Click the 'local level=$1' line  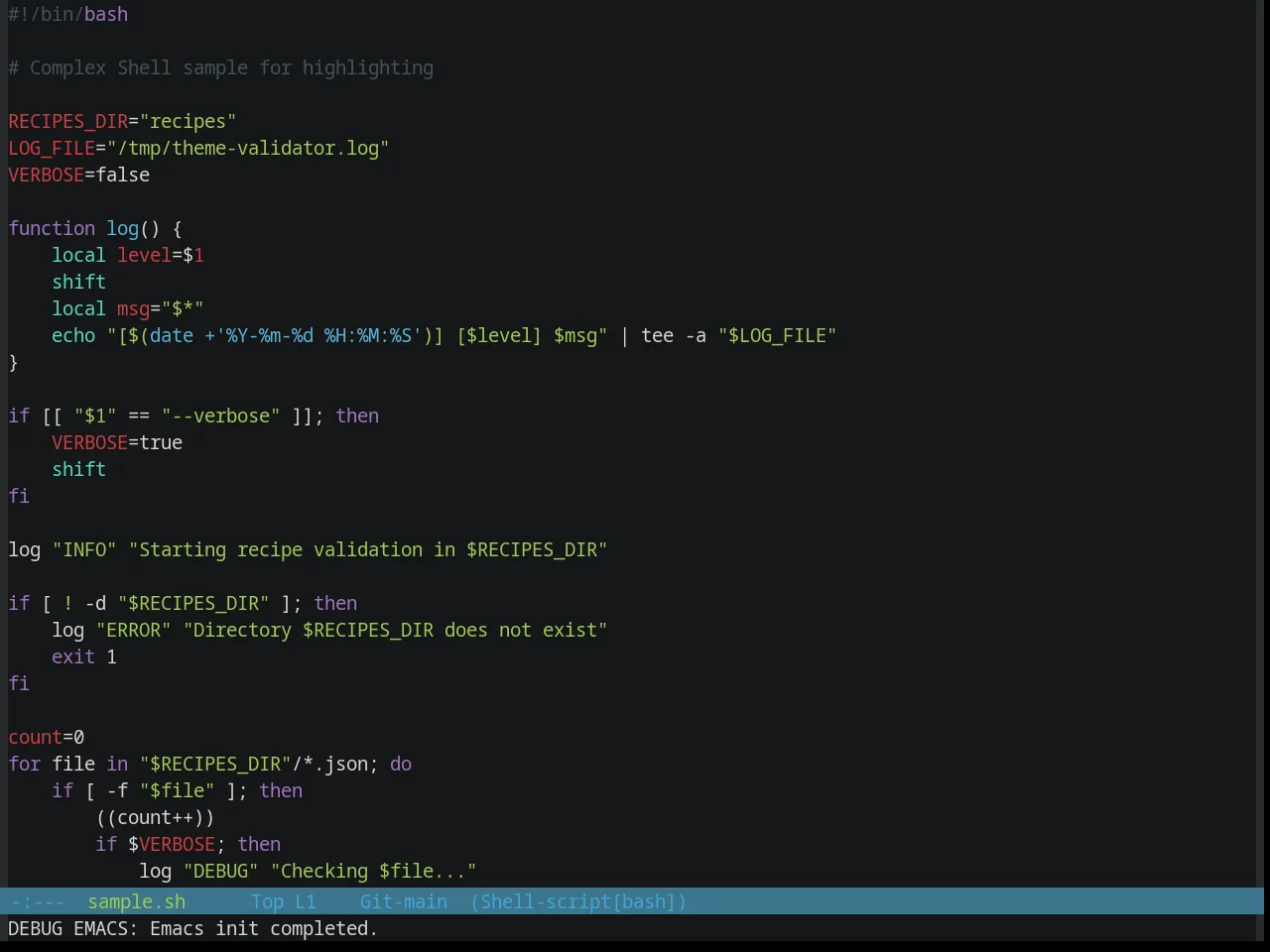point(128,255)
